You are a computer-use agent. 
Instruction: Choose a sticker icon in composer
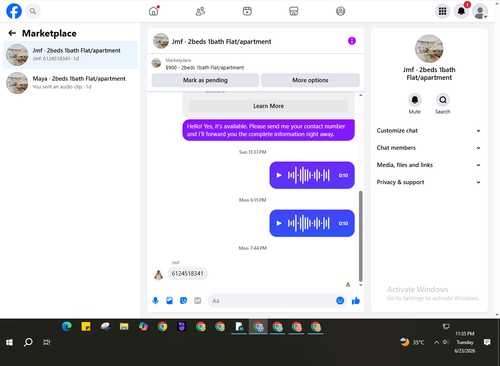coord(183,301)
